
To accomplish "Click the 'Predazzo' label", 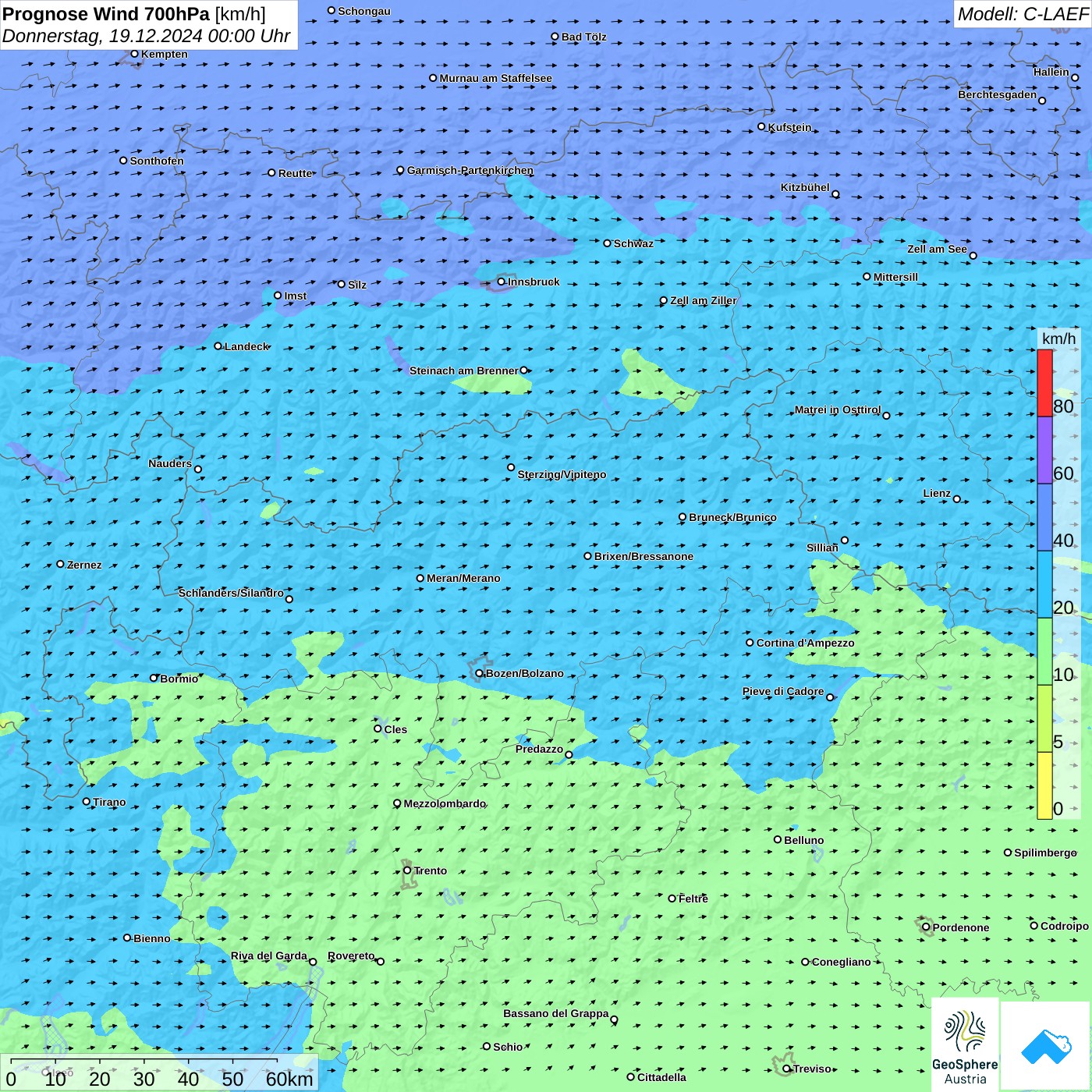I will click(539, 749).
